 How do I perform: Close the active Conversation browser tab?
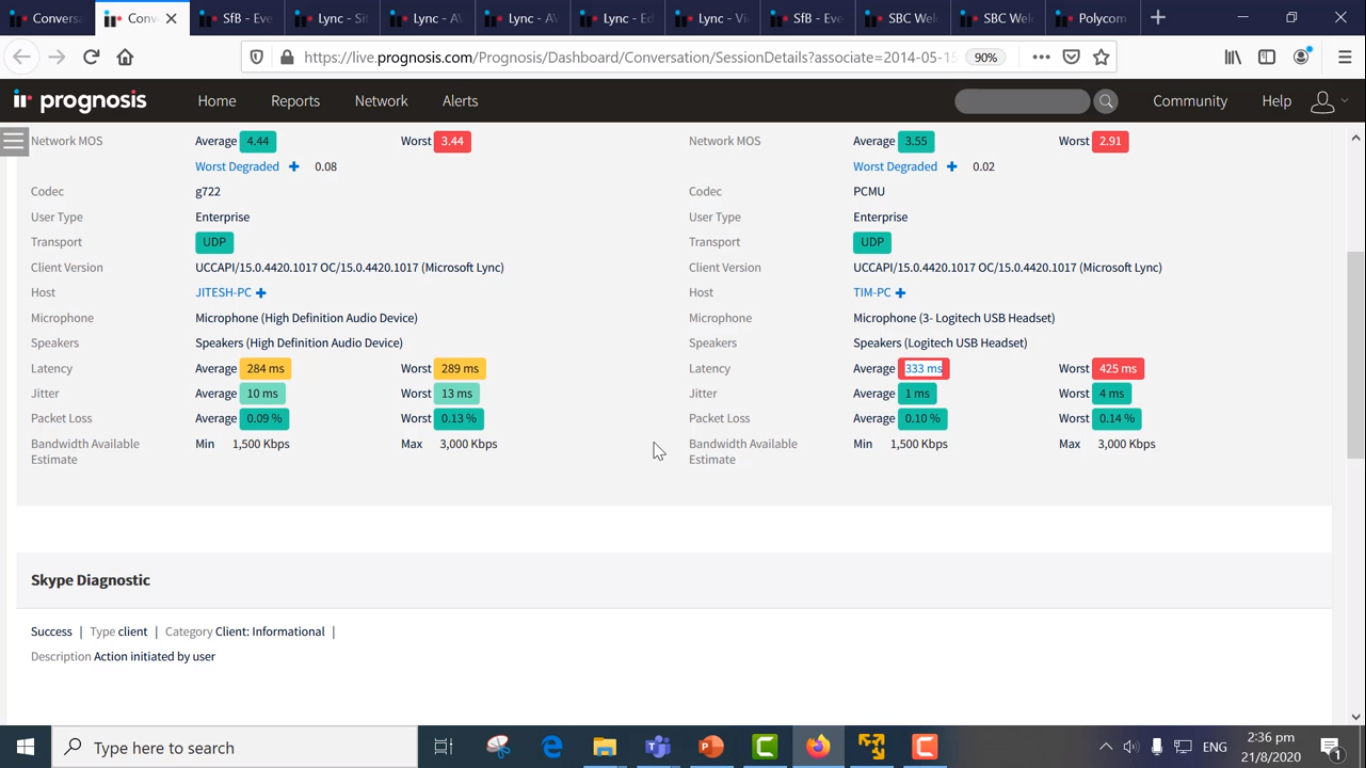coord(171,18)
